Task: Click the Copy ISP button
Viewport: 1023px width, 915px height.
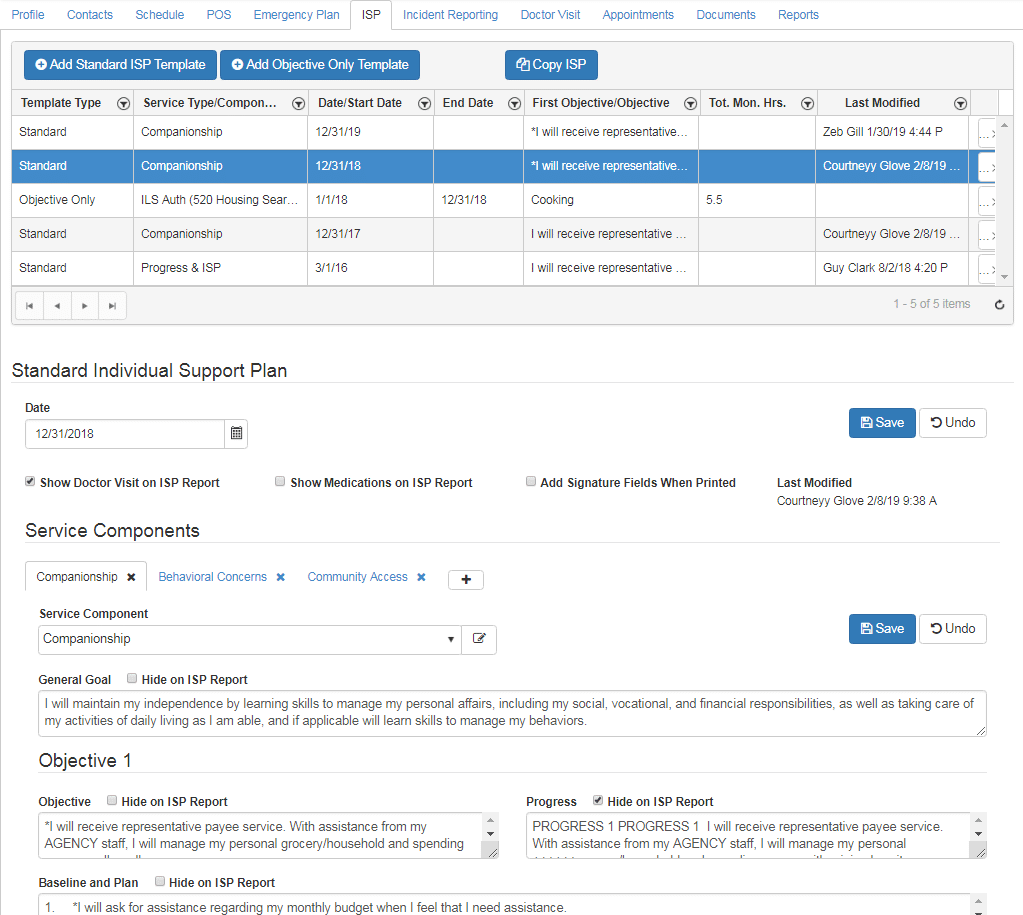Action: pos(551,64)
